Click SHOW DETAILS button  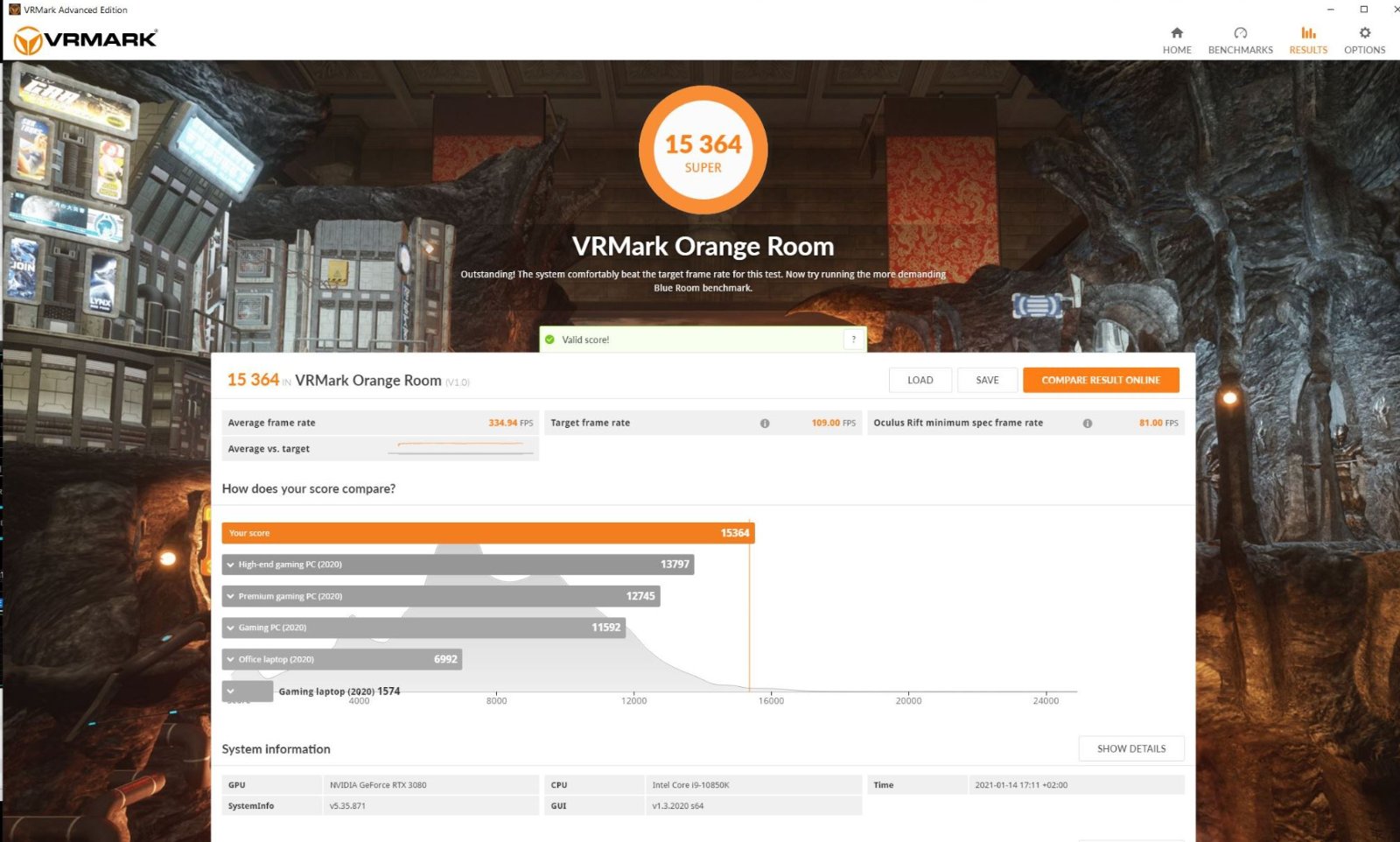click(1131, 748)
